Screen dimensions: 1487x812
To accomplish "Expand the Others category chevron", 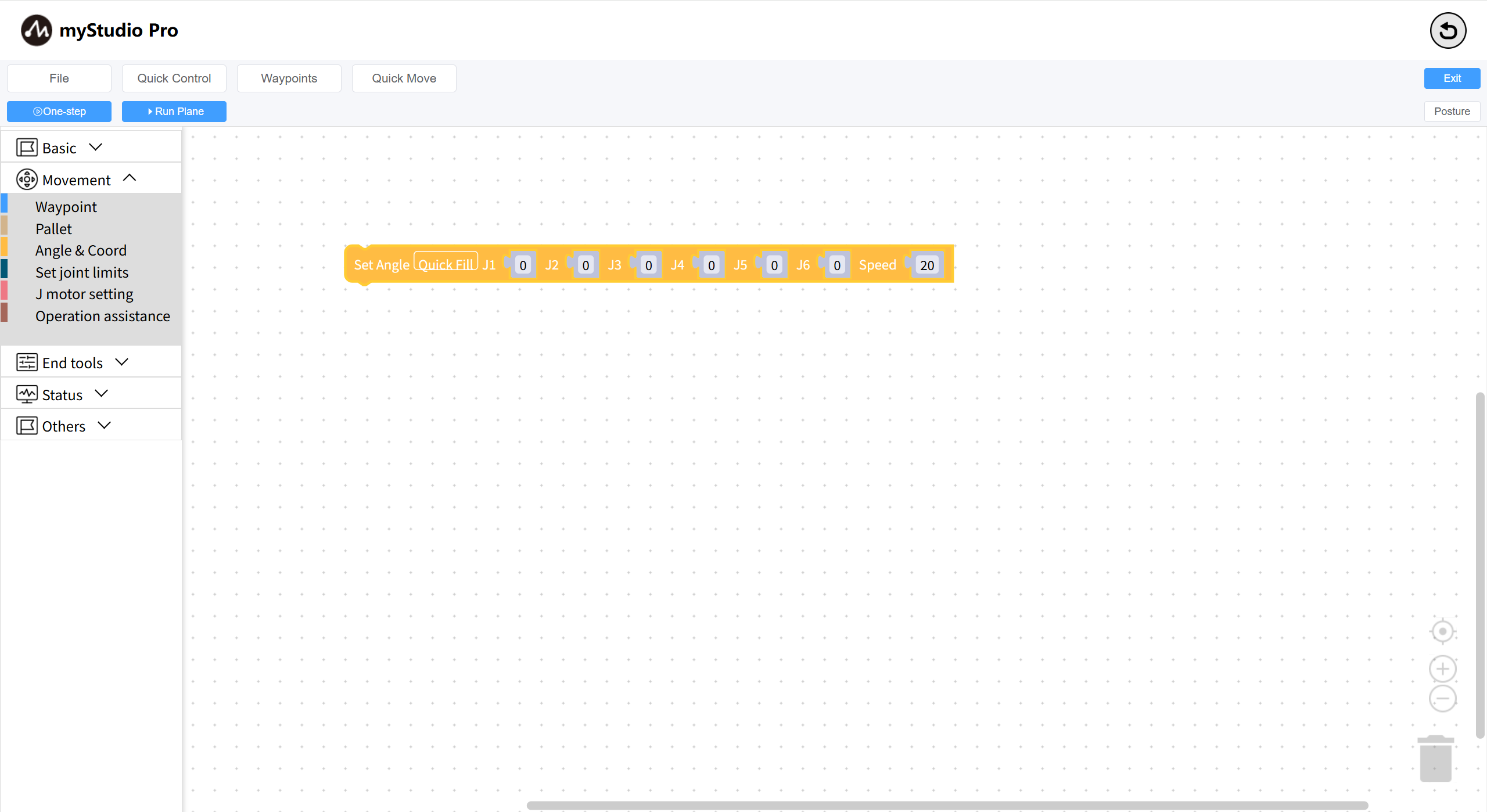I will [x=105, y=425].
